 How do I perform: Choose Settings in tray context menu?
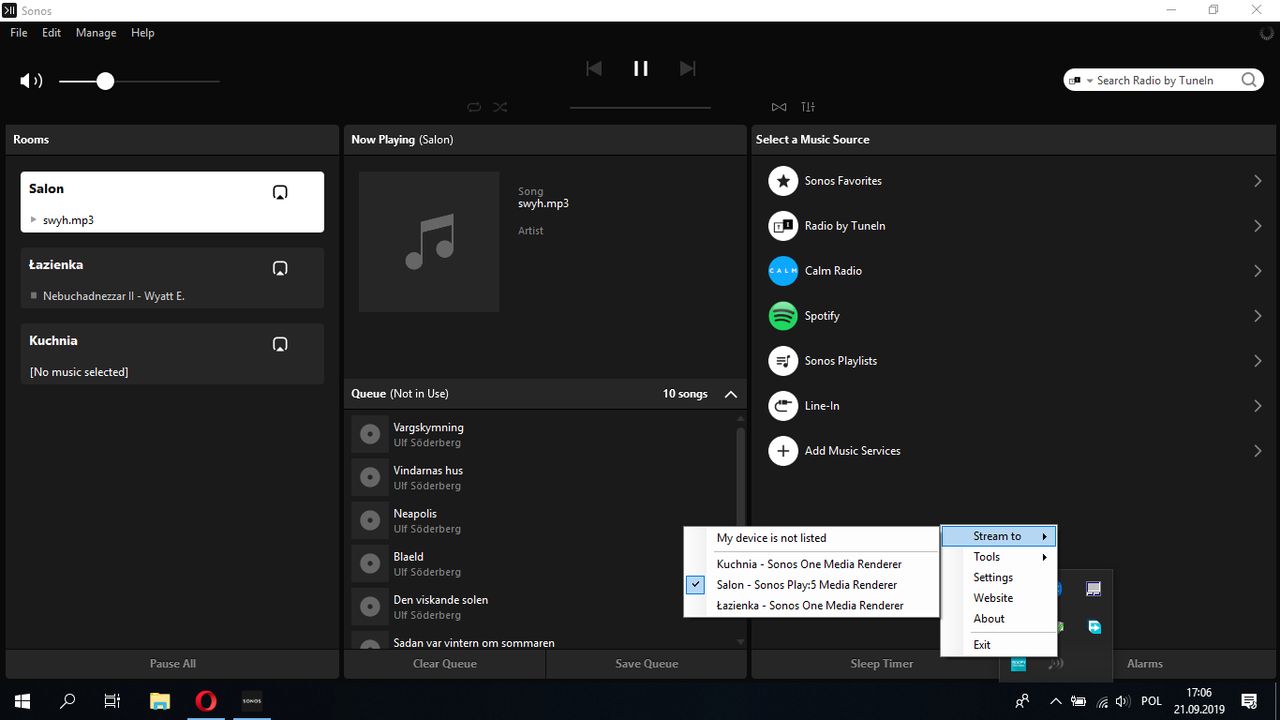click(x=999, y=577)
